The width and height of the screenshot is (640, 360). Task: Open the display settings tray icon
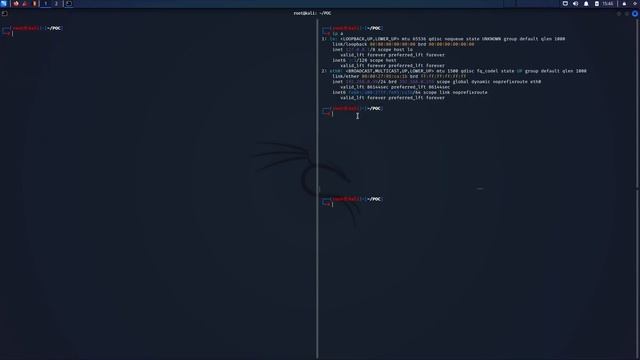(565, 3)
